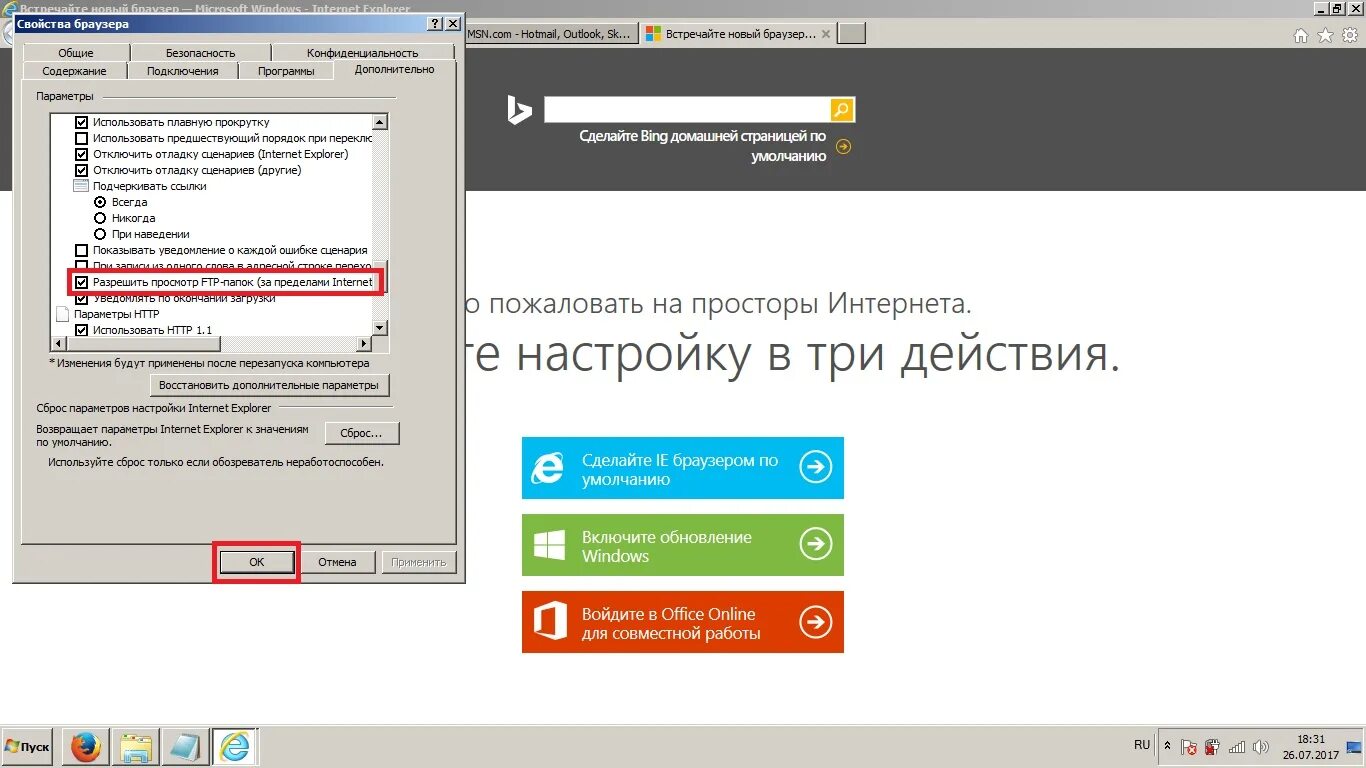Image resolution: width=1366 pixels, height=768 pixels.
Task: Click arrow icon next to Bing homepage prompt
Action: point(843,147)
